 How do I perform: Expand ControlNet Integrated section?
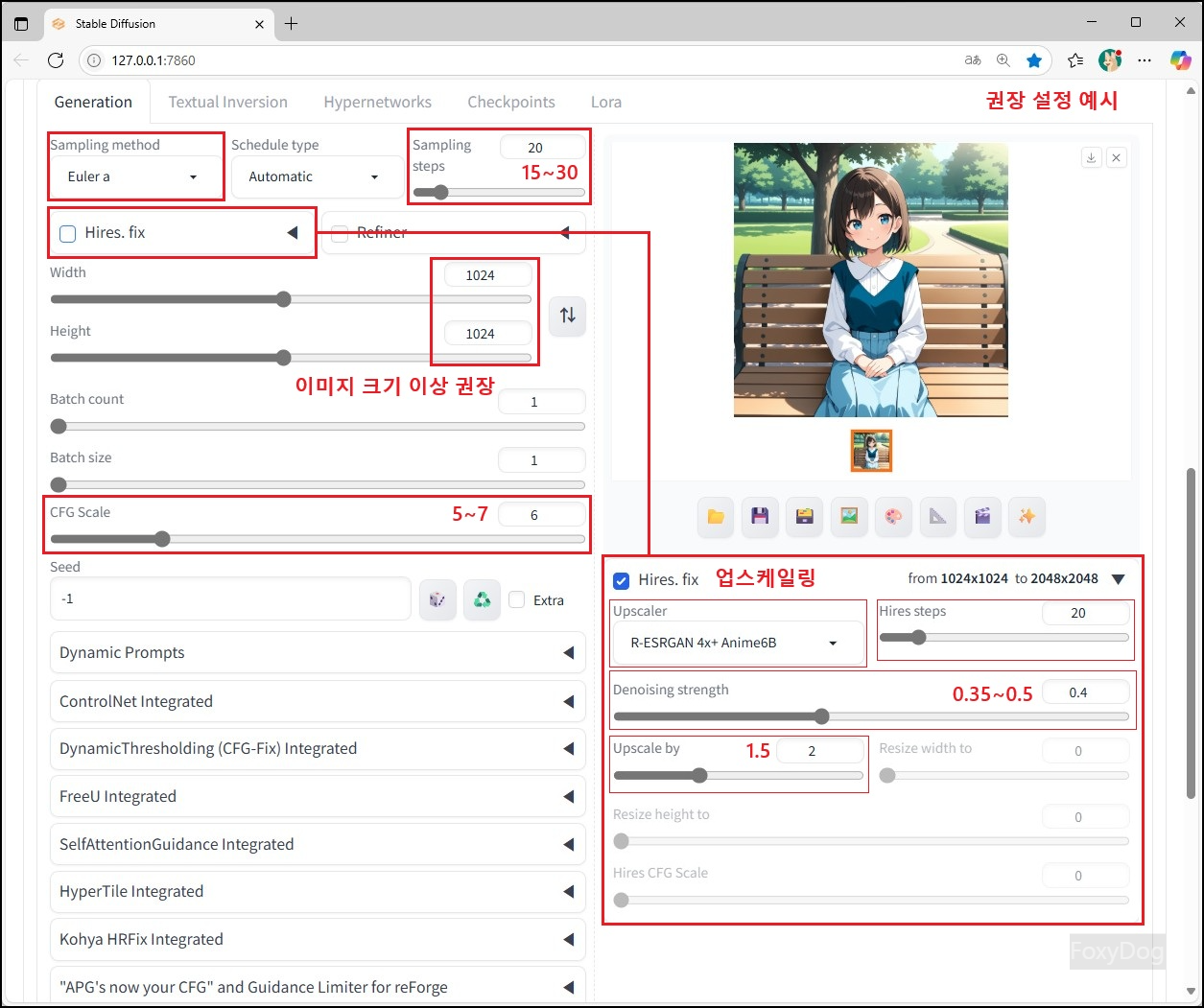(x=318, y=701)
